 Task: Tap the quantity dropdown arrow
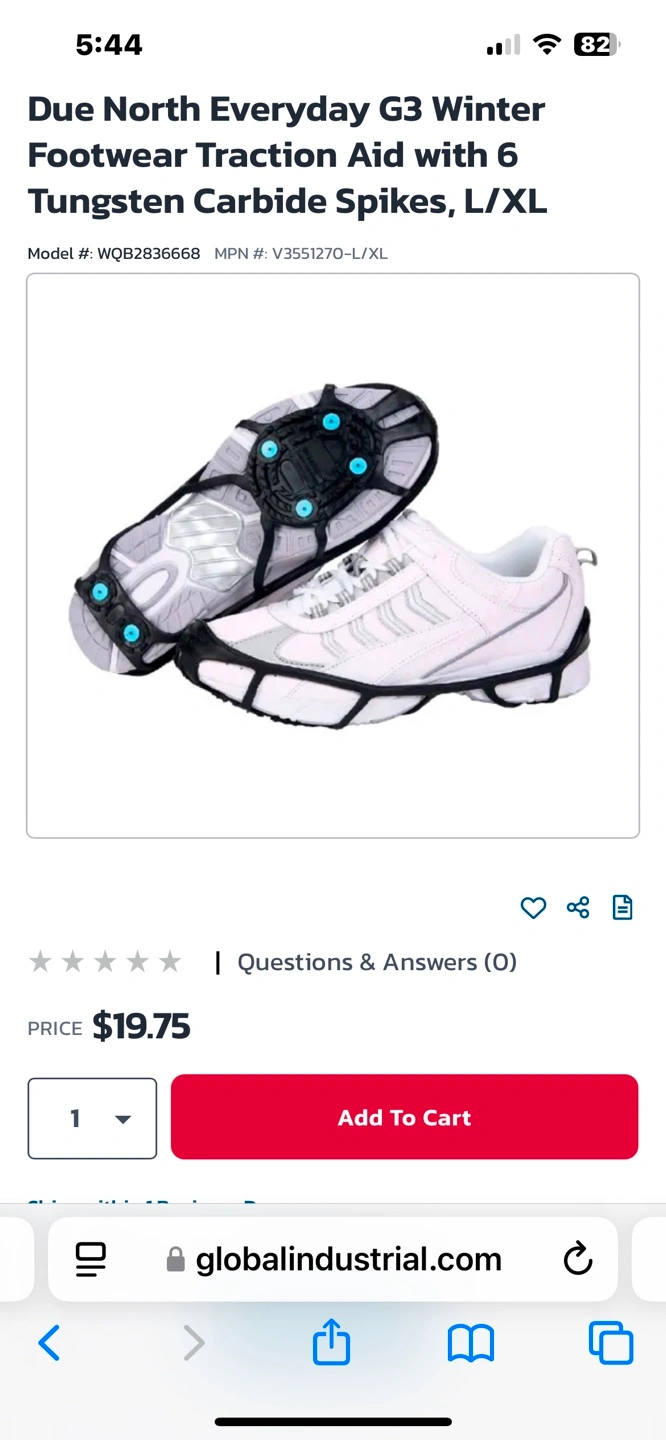click(123, 1119)
